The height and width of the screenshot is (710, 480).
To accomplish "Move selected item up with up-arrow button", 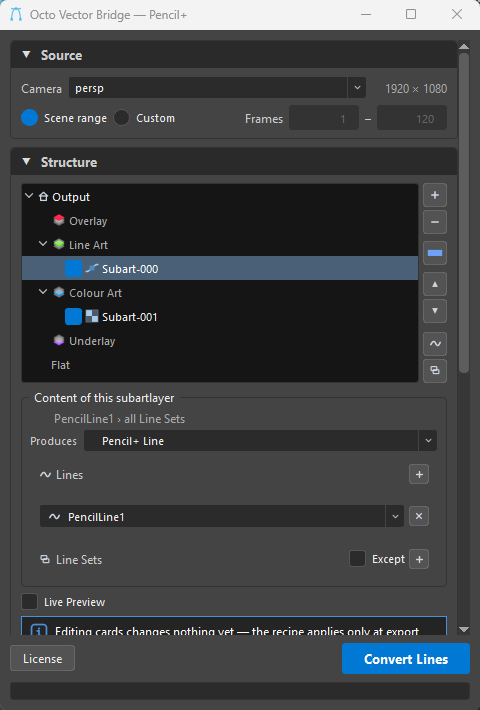I will coord(435,284).
